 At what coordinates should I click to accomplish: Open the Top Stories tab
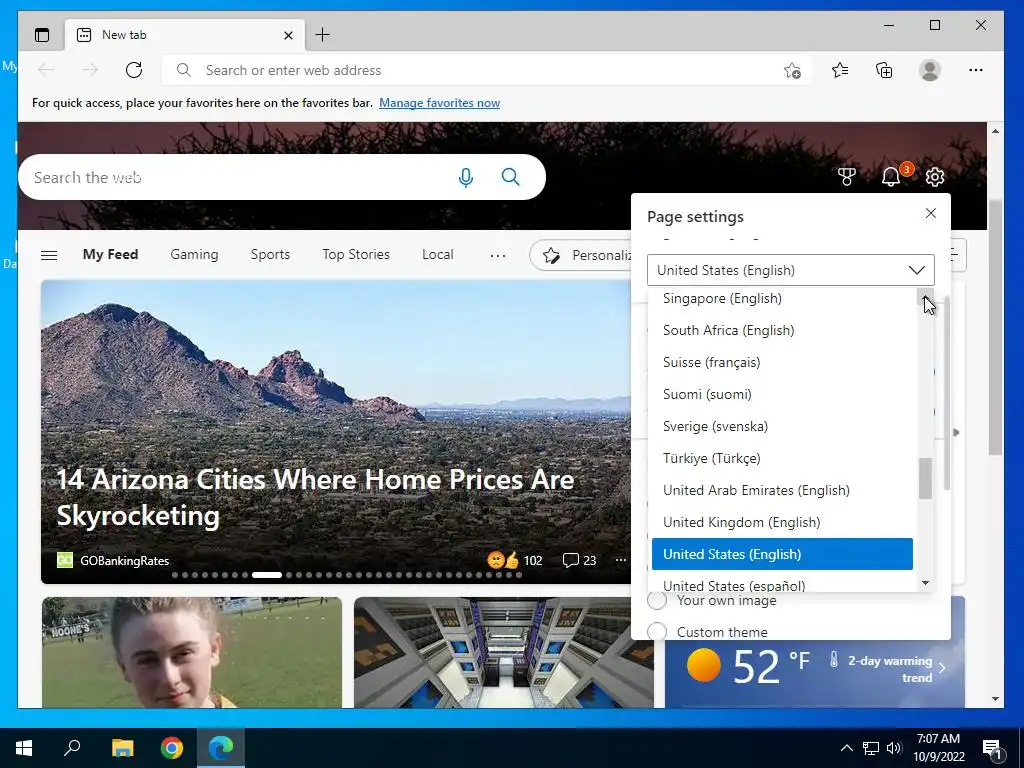355,254
